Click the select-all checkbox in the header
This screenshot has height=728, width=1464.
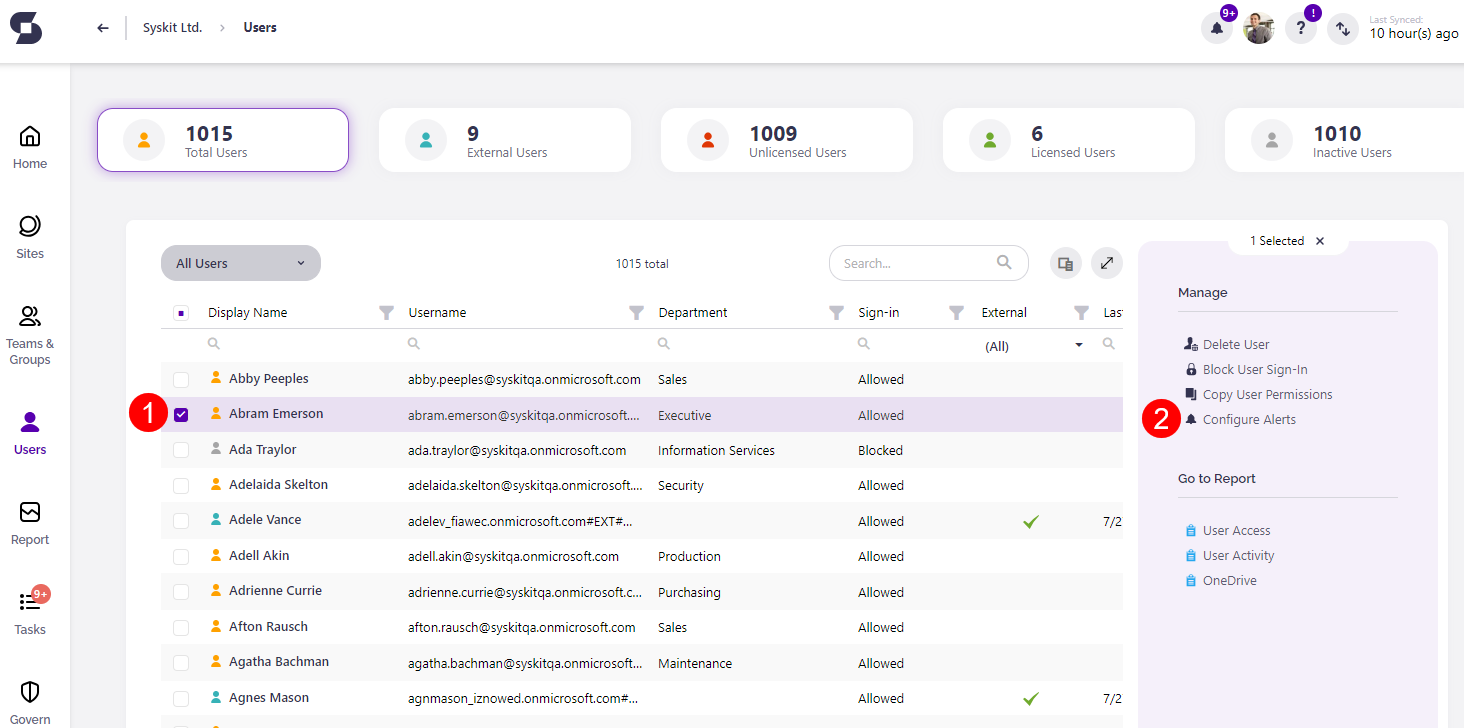(x=181, y=312)
